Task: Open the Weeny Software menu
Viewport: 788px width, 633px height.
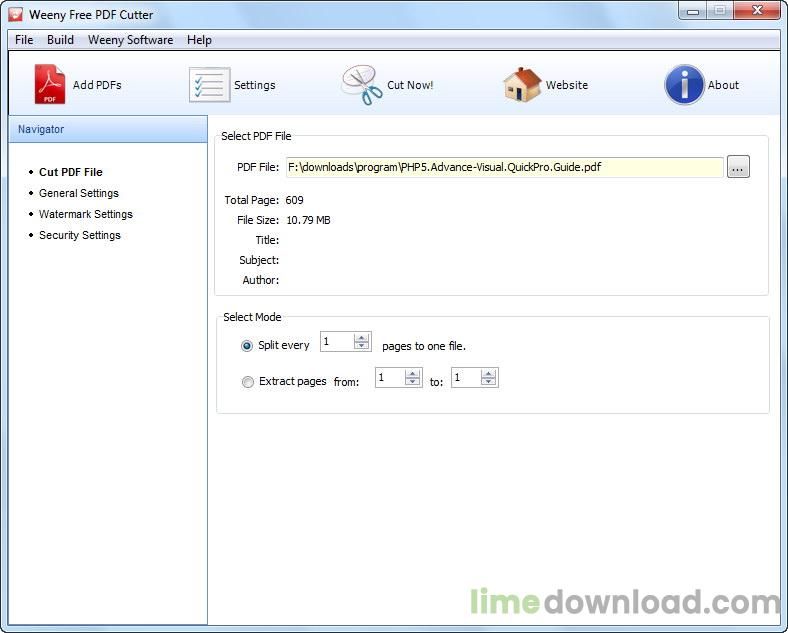Action: pyautogui.click(x=131, y=40)
